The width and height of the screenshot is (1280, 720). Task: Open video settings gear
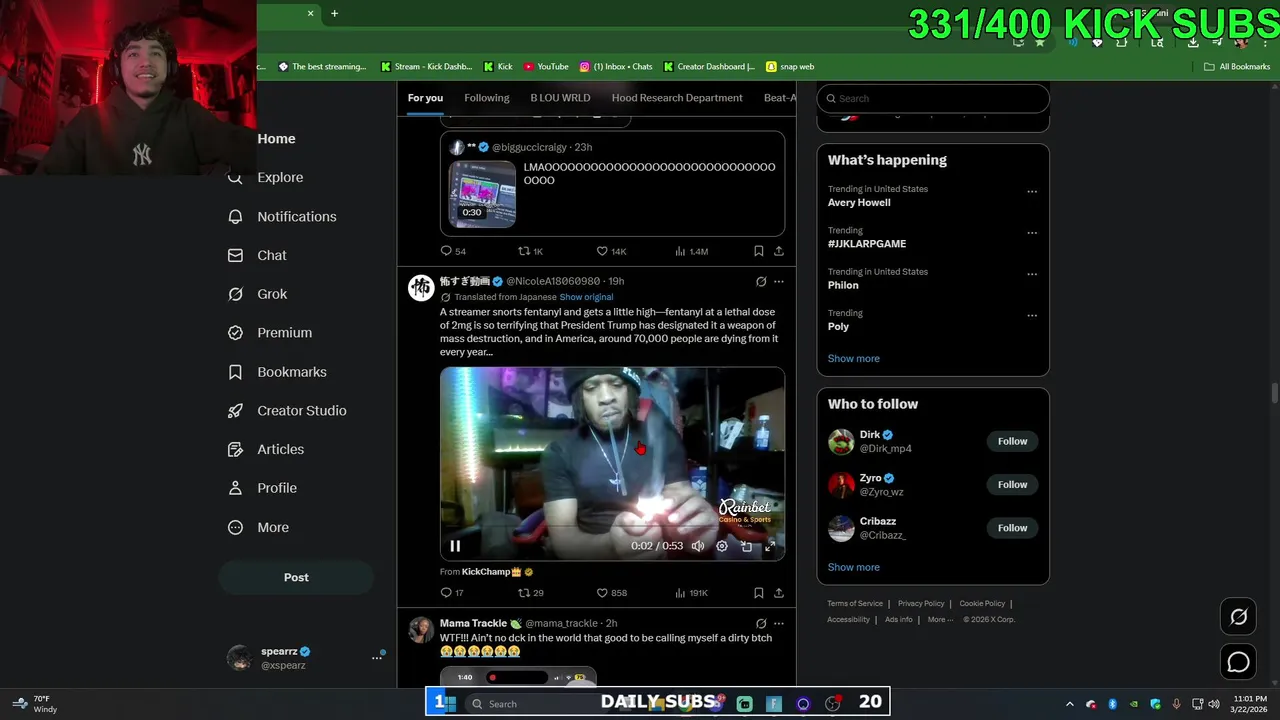722,546
